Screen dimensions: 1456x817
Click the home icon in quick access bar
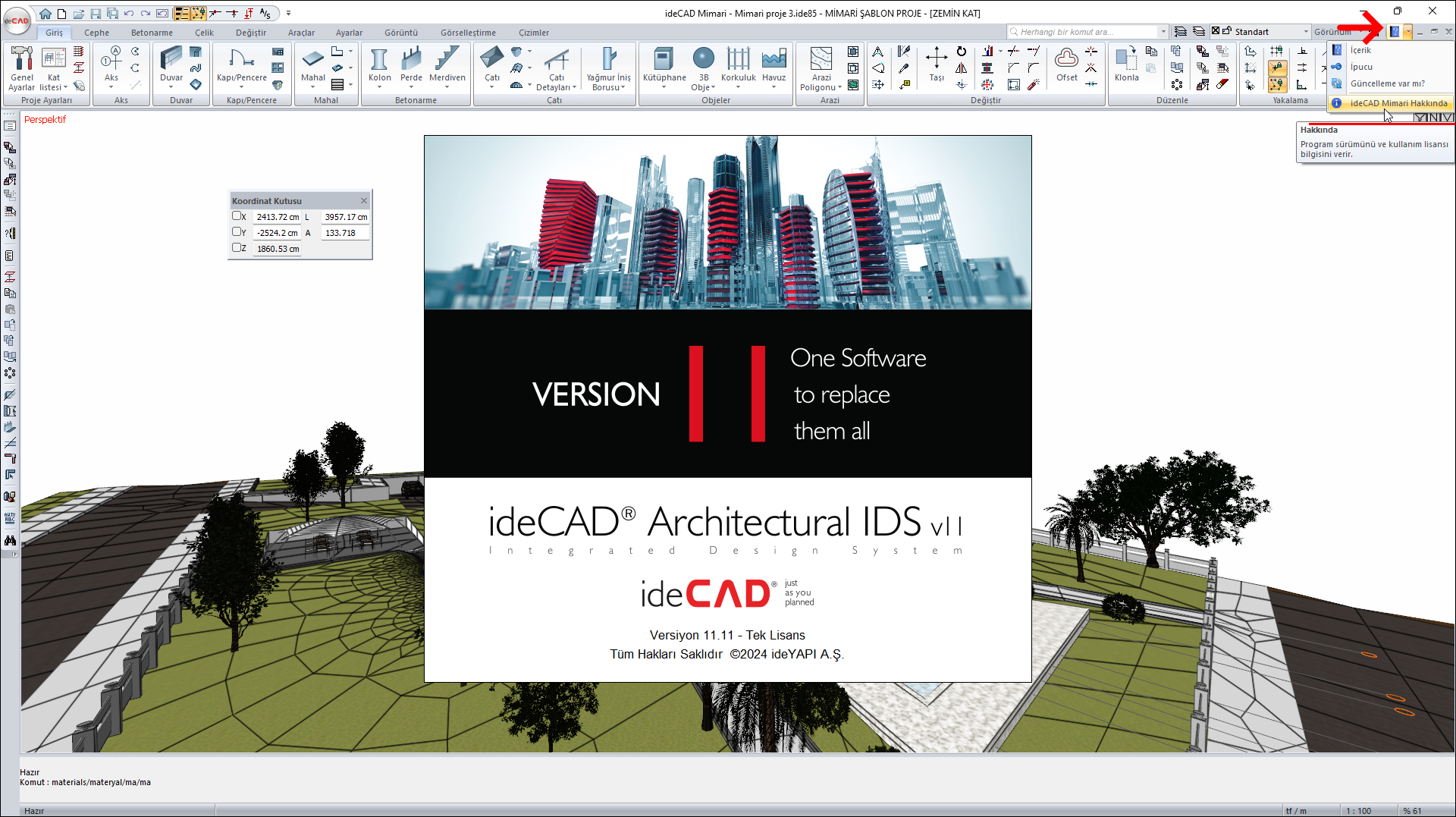click(x=45, y=13)
